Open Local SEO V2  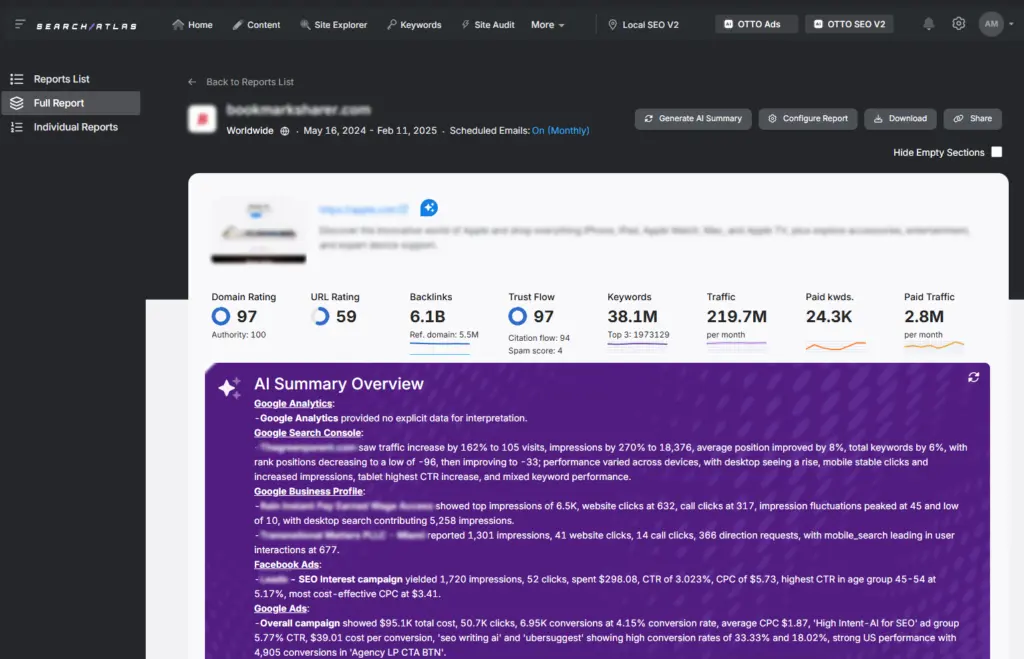point(643,25)
